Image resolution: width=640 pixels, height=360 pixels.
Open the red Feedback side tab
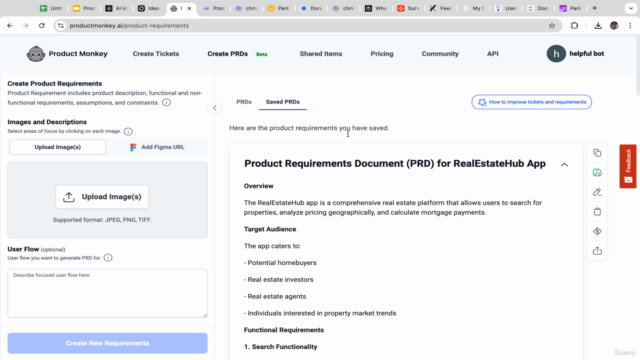[x=628, y=166]
